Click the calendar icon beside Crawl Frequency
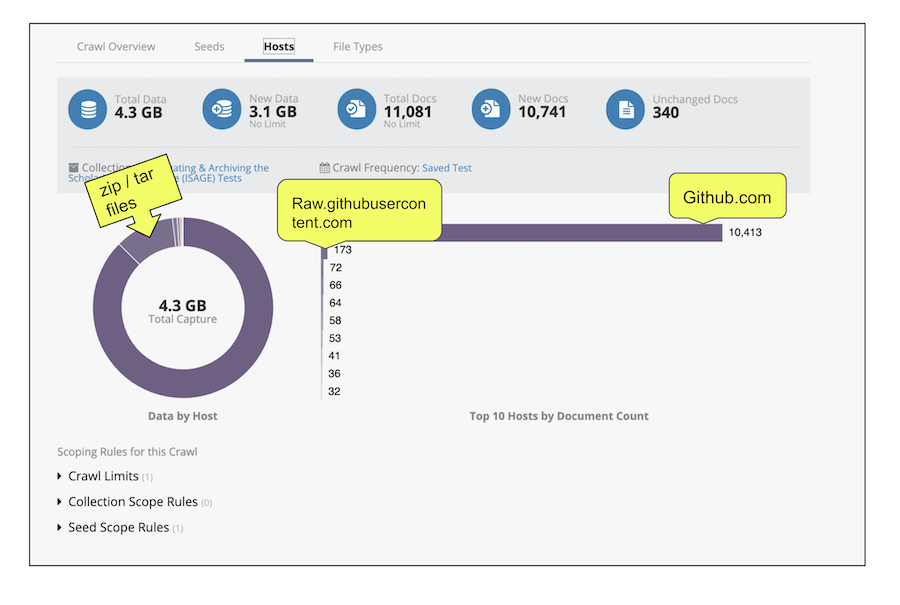Image resolution: width=900 pixels, height=605 pixels. [x=324, y=168]
